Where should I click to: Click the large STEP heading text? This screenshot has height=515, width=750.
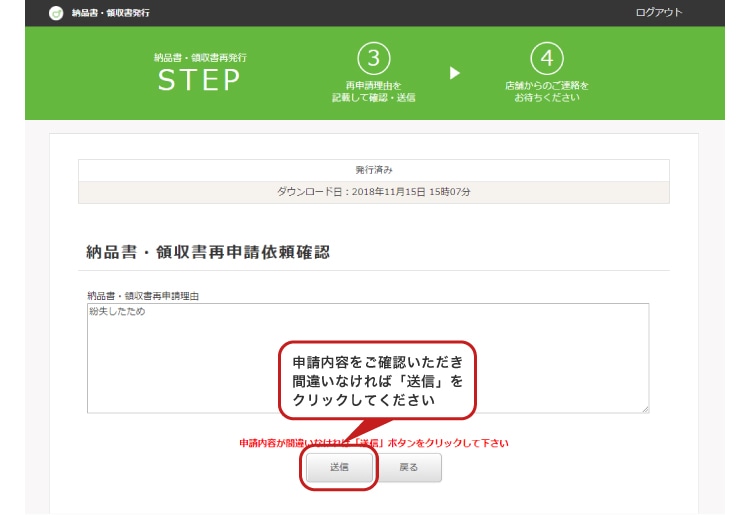point(199,81)
